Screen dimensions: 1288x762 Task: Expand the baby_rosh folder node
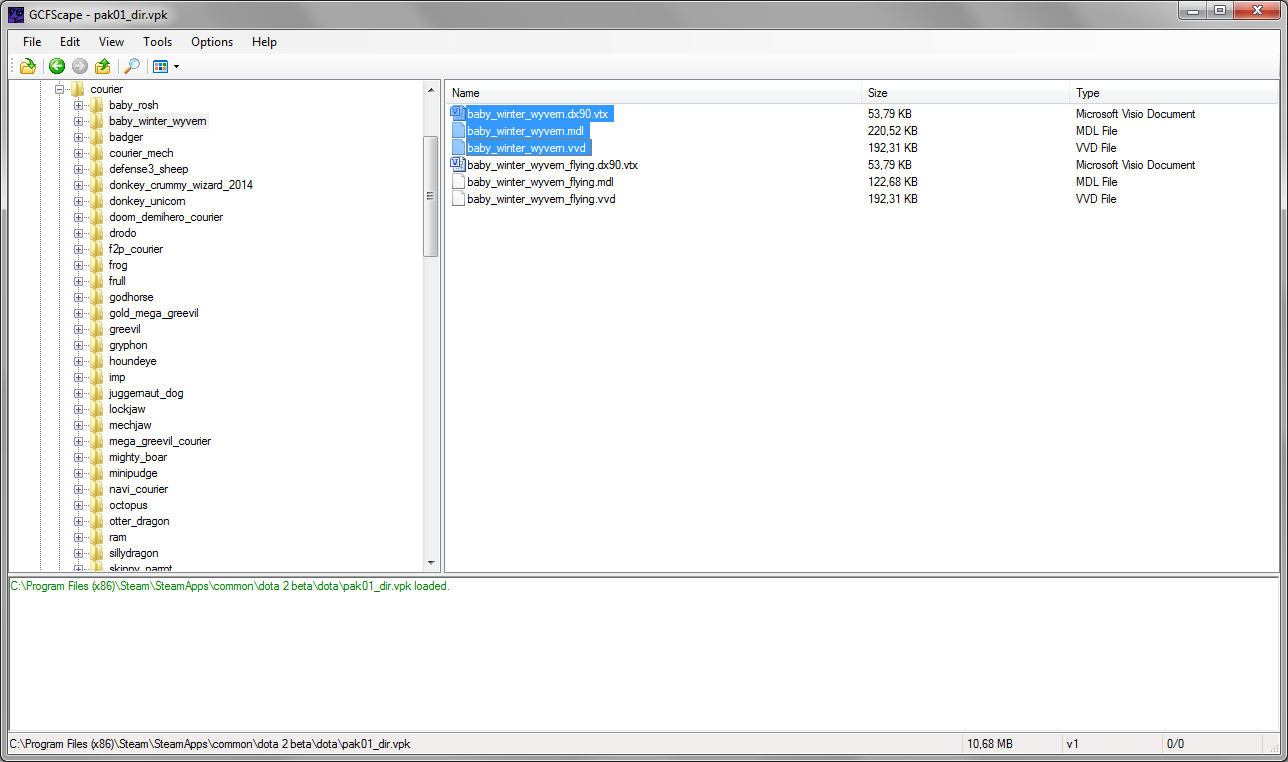pyautogui.click(x=78, y=105)
